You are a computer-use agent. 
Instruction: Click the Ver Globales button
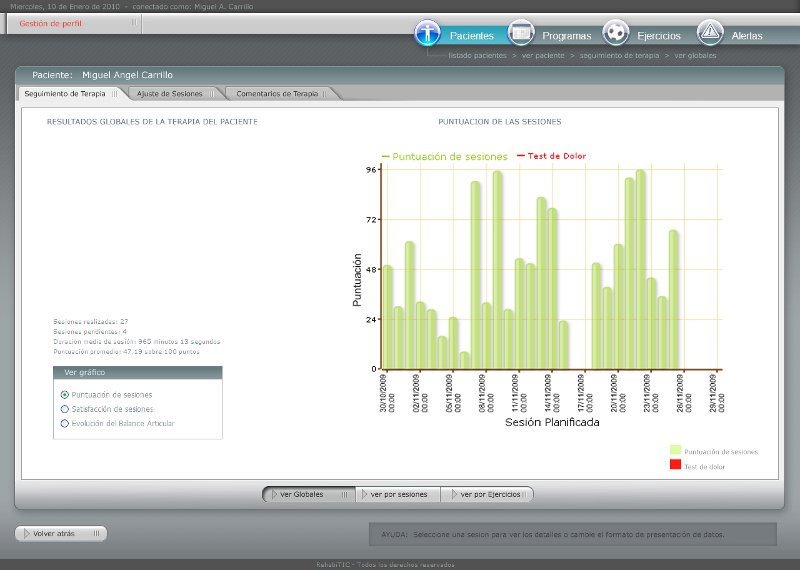tap(309, 494)
